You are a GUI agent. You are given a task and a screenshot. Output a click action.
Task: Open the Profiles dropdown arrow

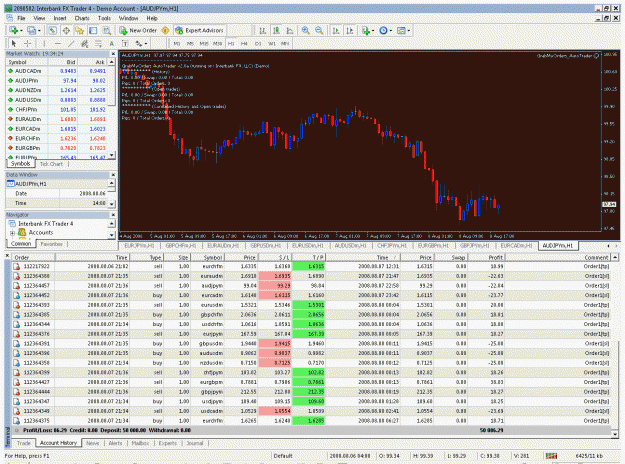point(39,31)
